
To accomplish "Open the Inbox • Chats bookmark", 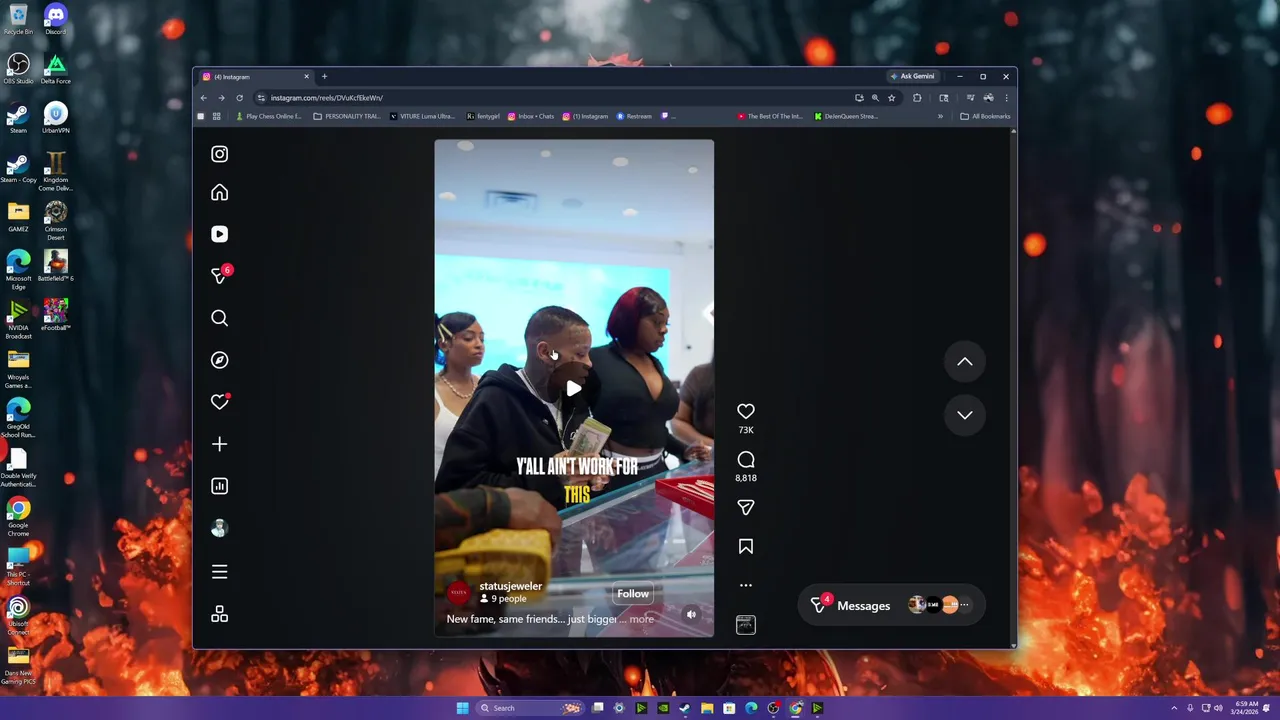I will click(x=531, y=116).
